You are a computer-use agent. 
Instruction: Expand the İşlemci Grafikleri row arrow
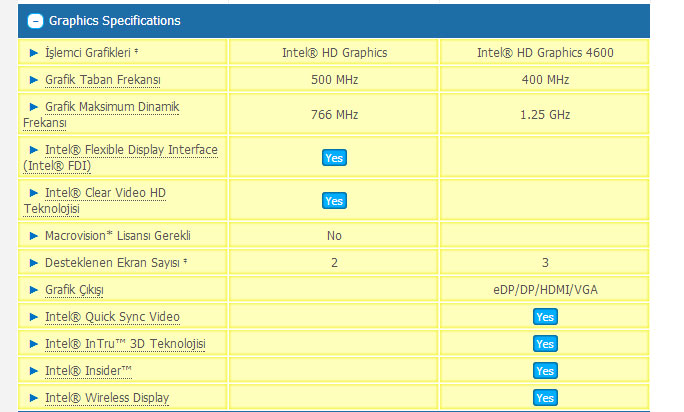[34, 53]
